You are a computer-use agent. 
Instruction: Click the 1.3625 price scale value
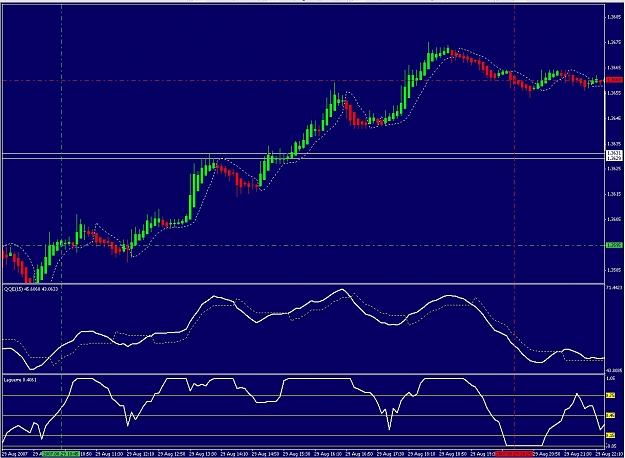click(x=614, y=169)
